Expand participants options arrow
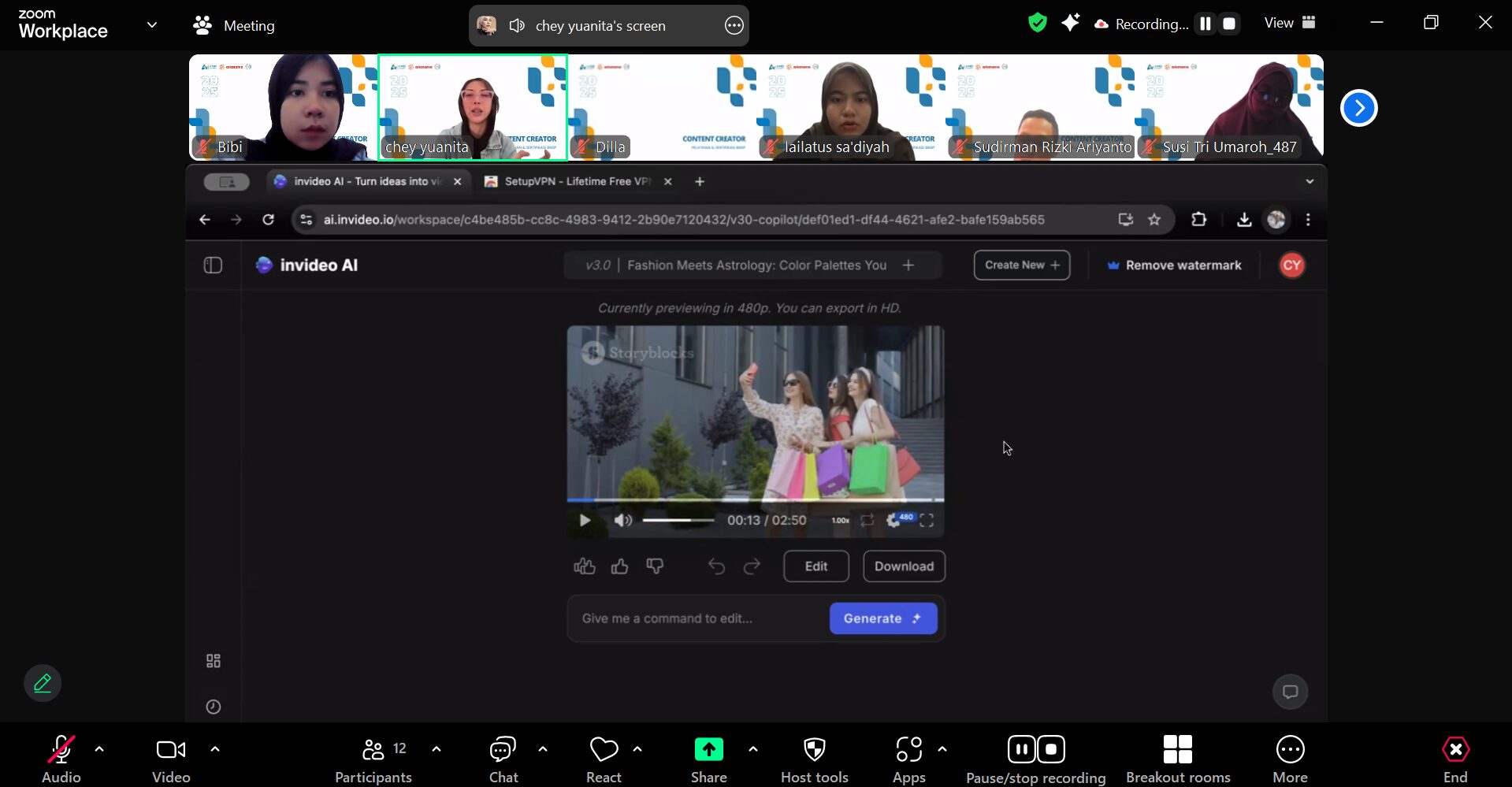Viewport: 1512px width, 787px height. click(437, 749)
